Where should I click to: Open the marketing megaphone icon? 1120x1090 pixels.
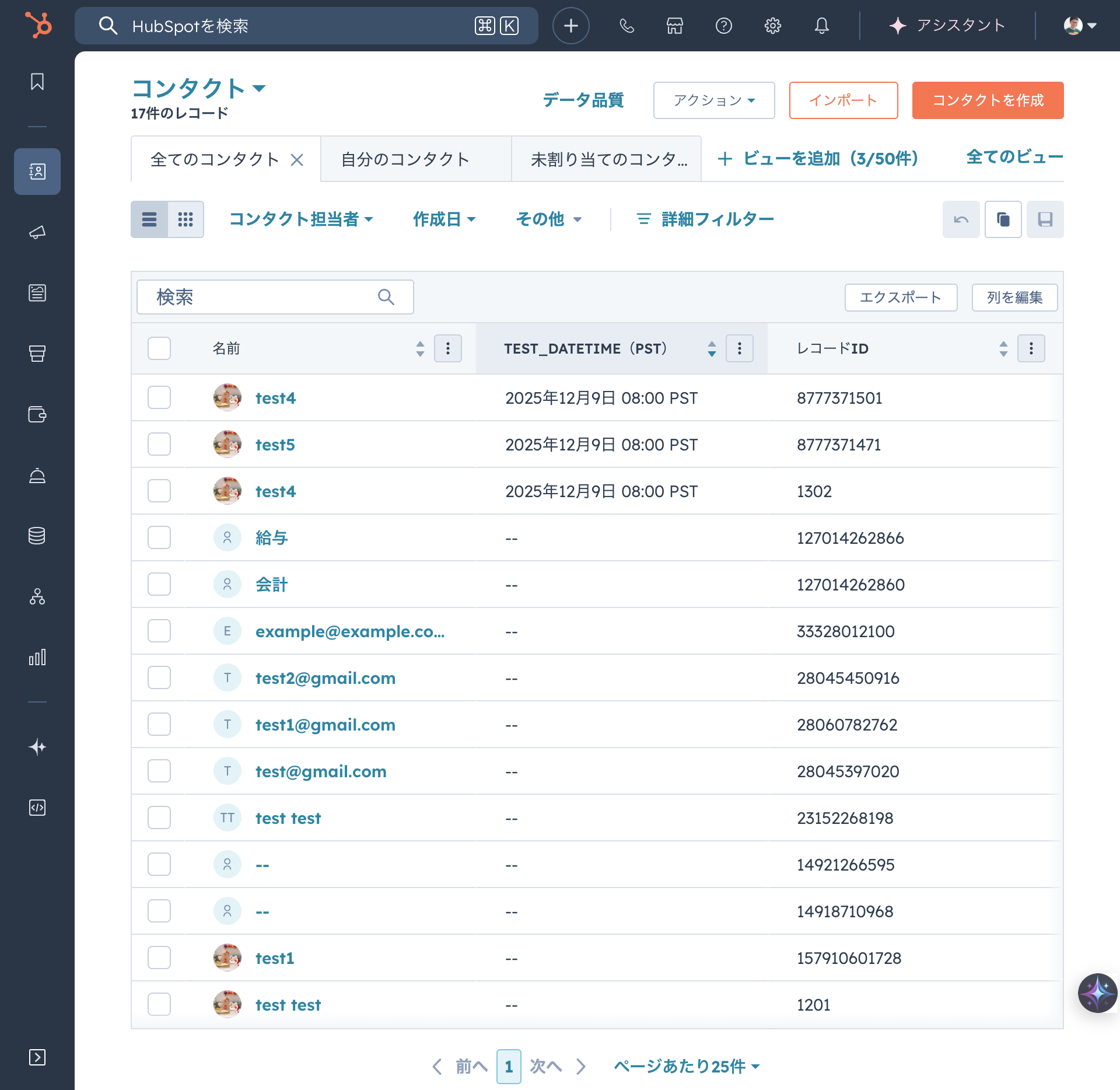click(x=37, y=232)
